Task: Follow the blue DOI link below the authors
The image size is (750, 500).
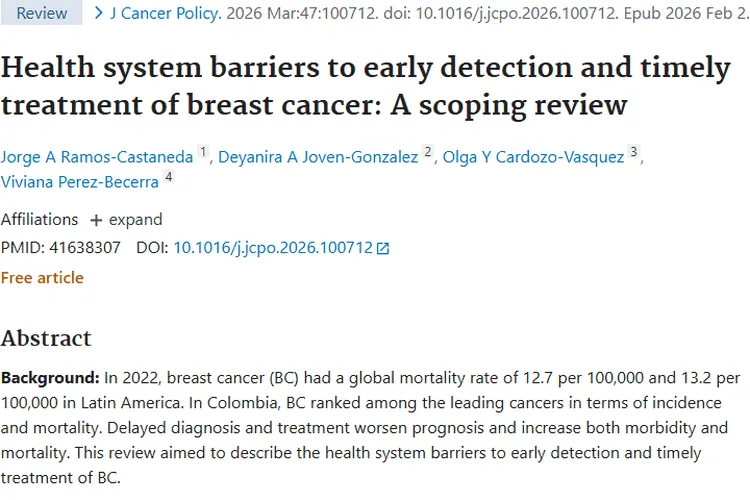Action: (272, 248)
